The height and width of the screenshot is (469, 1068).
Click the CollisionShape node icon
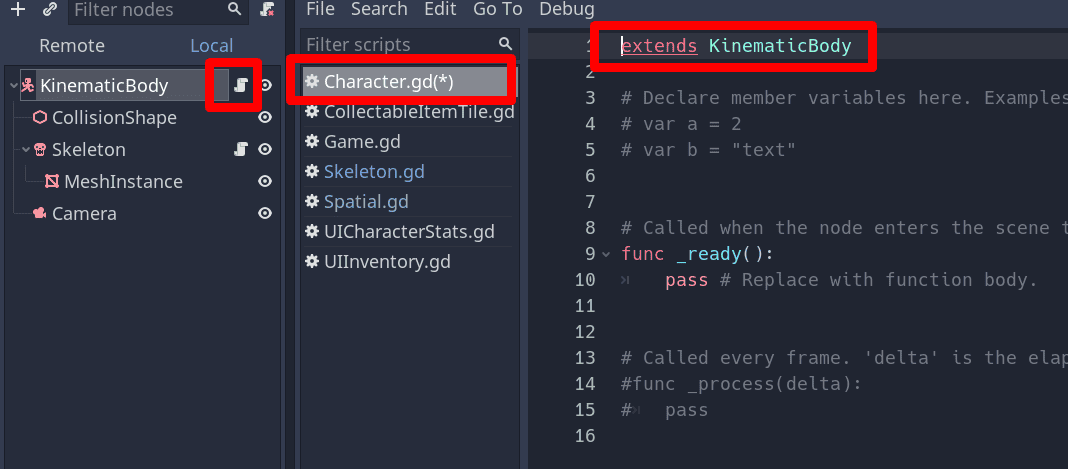[40, 118]
